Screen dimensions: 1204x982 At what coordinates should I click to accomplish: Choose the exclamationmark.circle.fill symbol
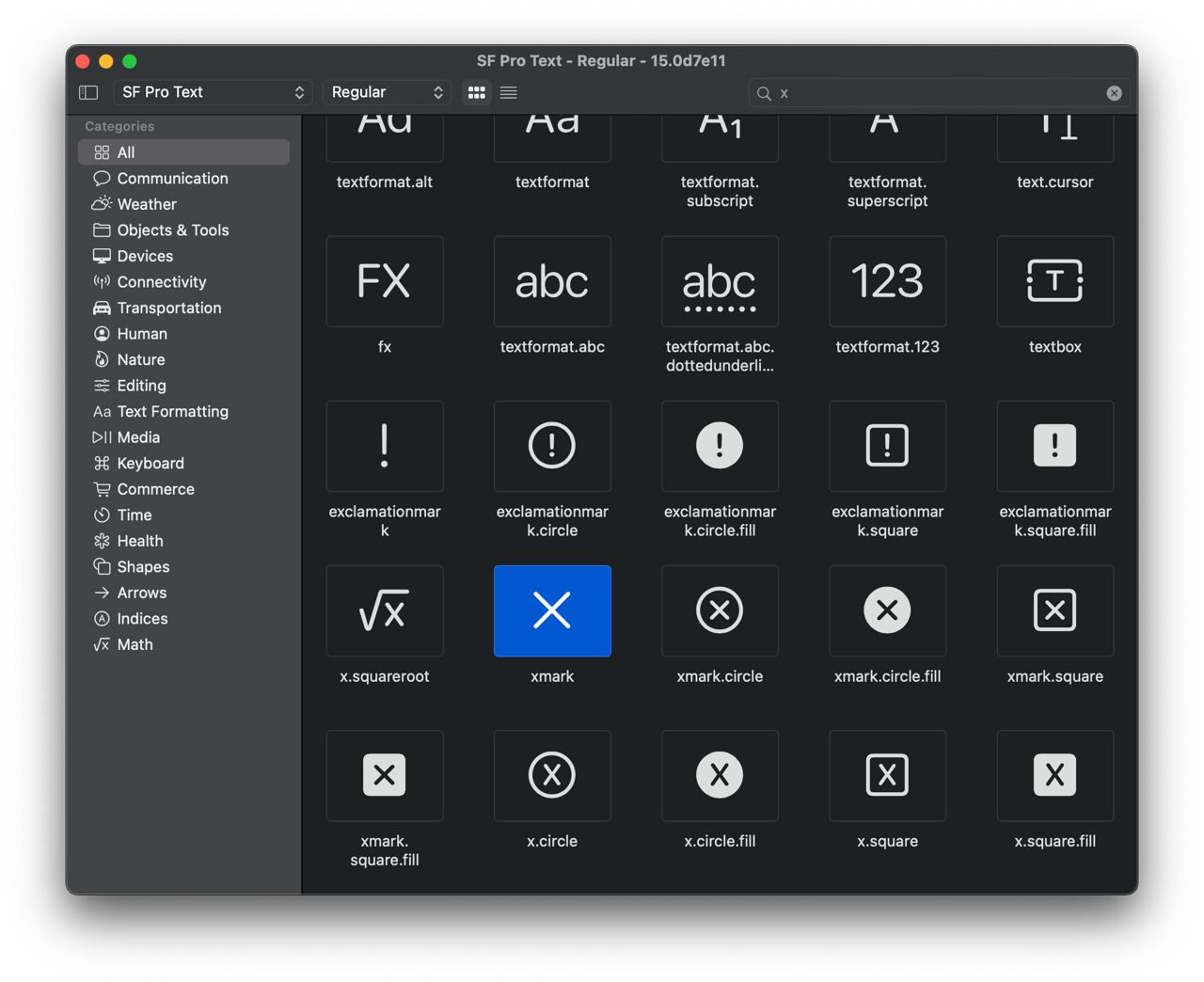(720, 446)
